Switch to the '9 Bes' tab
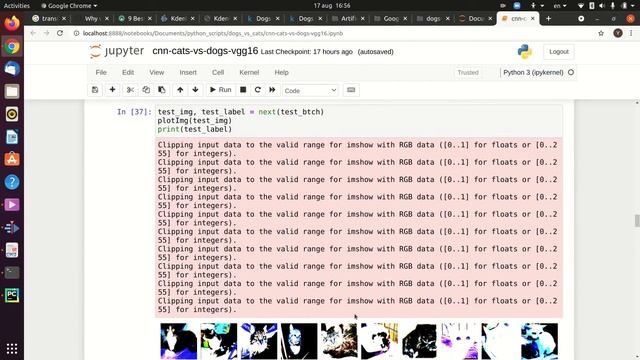 point(135,18)
